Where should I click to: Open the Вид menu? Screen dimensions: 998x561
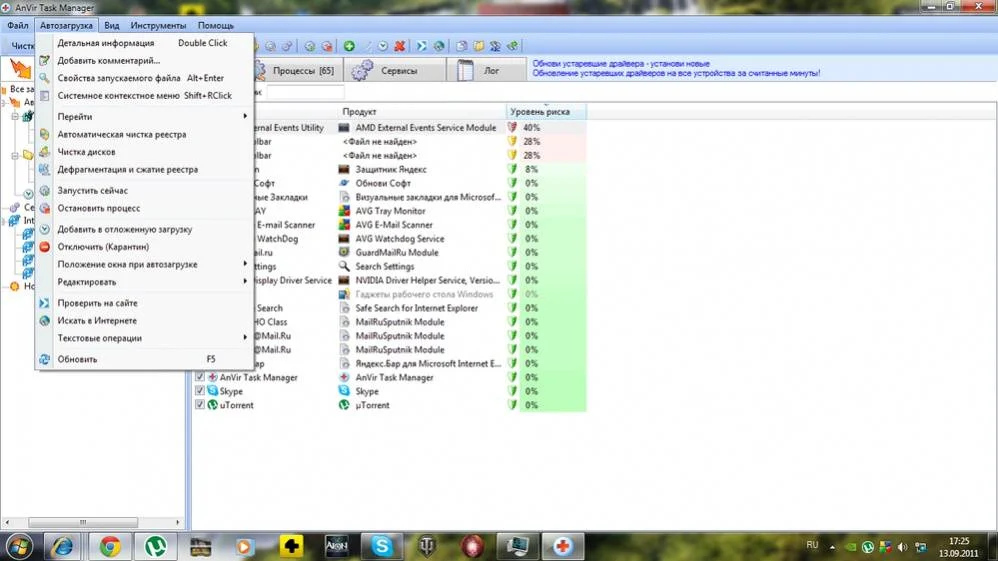coord(111,25)
